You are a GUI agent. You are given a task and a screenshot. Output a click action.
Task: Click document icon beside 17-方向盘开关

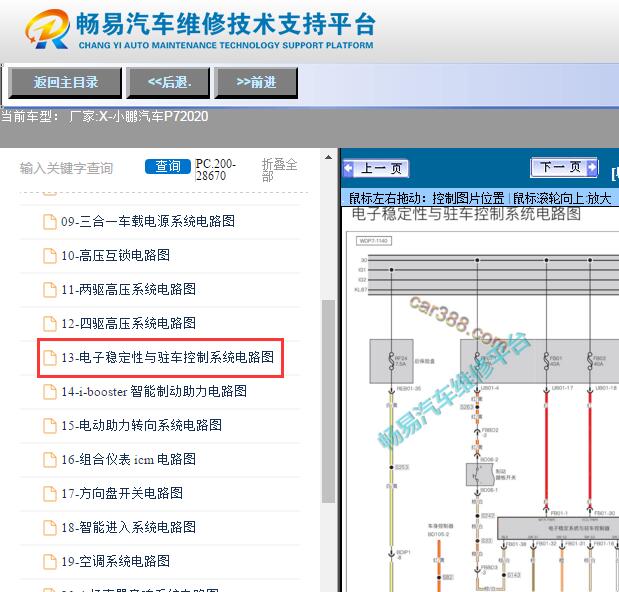[50, 493]
